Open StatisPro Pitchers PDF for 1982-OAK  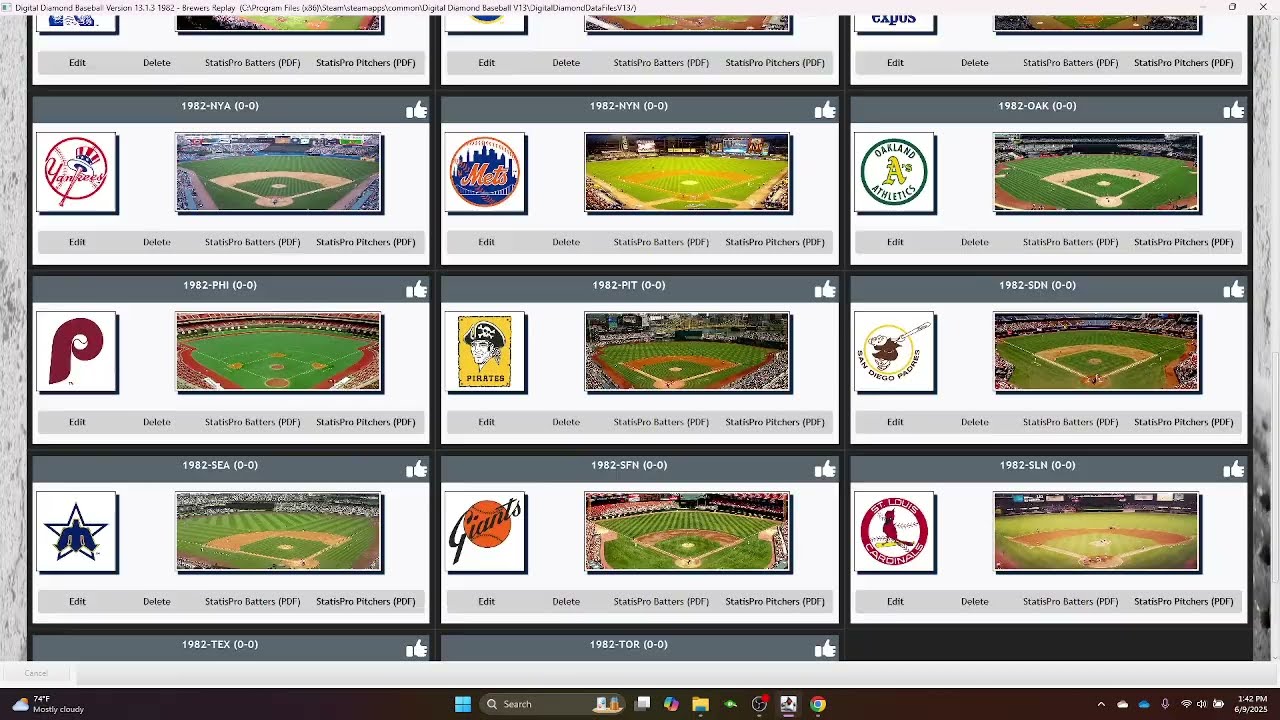pyautogui.click(x=1184, y=242)
